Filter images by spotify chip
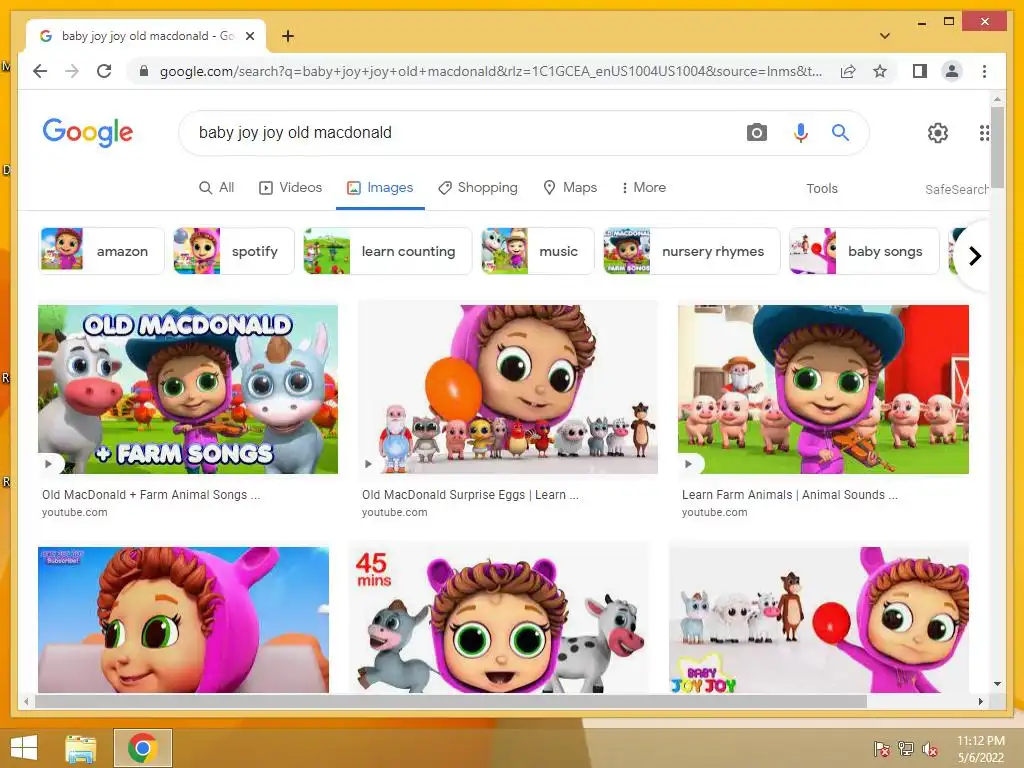The width and height of the screenshot is (1024, 768). click(x=232, y=251)
